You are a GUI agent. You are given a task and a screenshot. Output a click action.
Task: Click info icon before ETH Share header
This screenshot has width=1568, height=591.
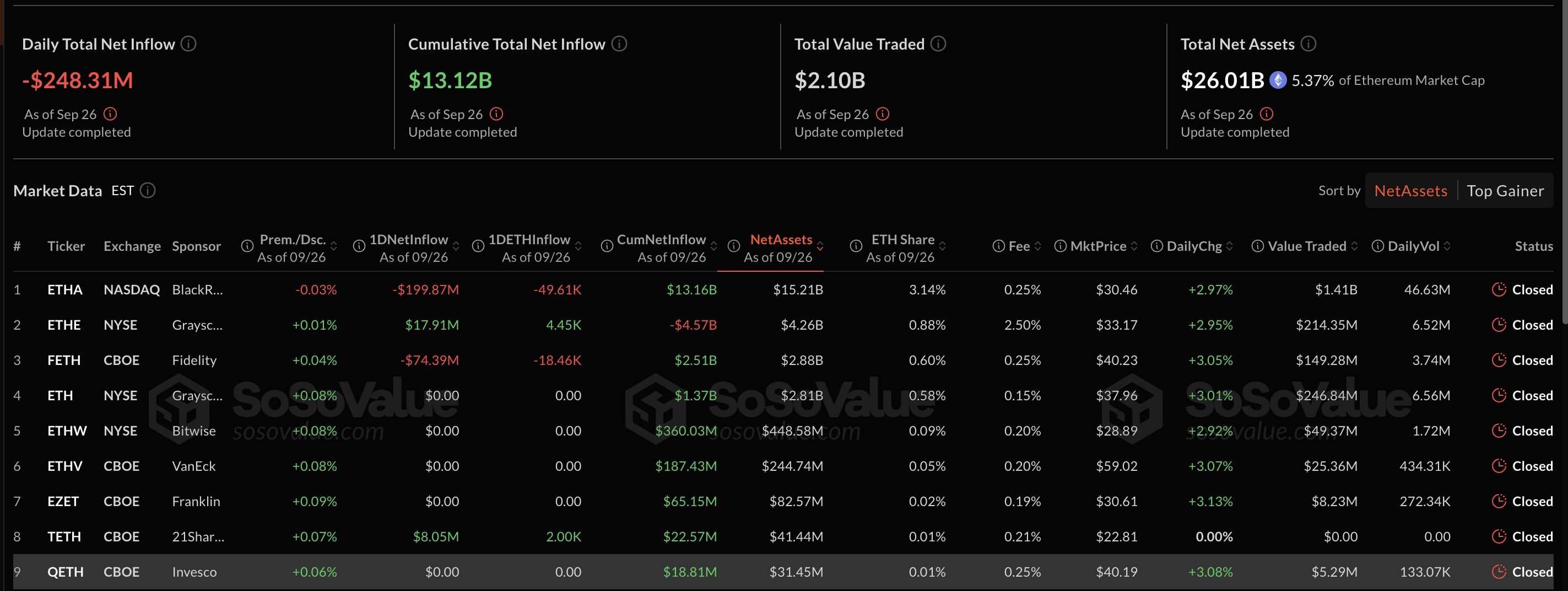point(856,246)
